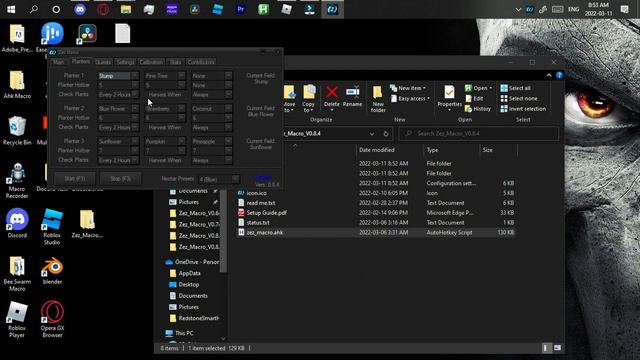Switch to the Main tab in macro
Screen dimensions: 640x360
59,62
